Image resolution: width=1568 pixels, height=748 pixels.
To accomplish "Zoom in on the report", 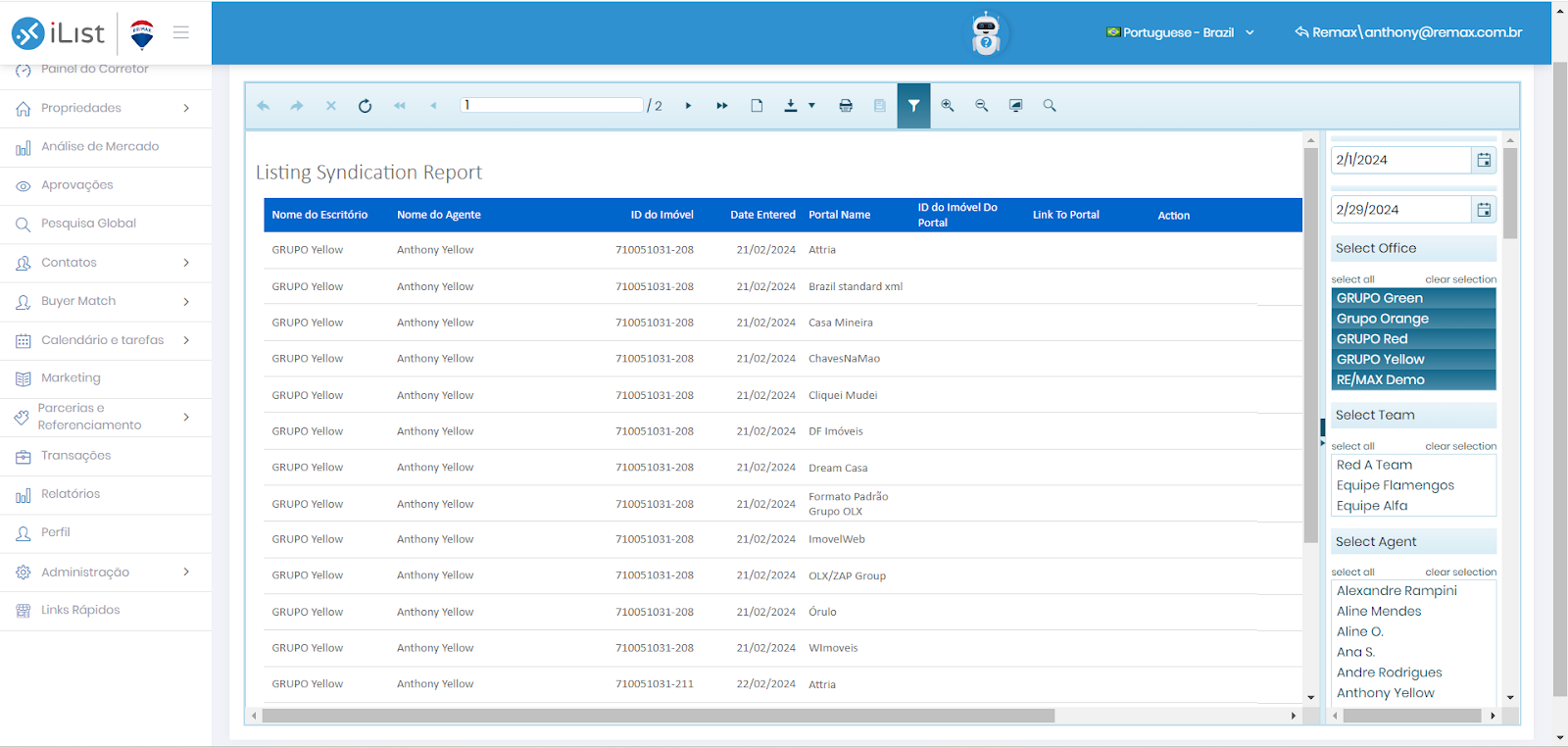I will tap(948, 106).
